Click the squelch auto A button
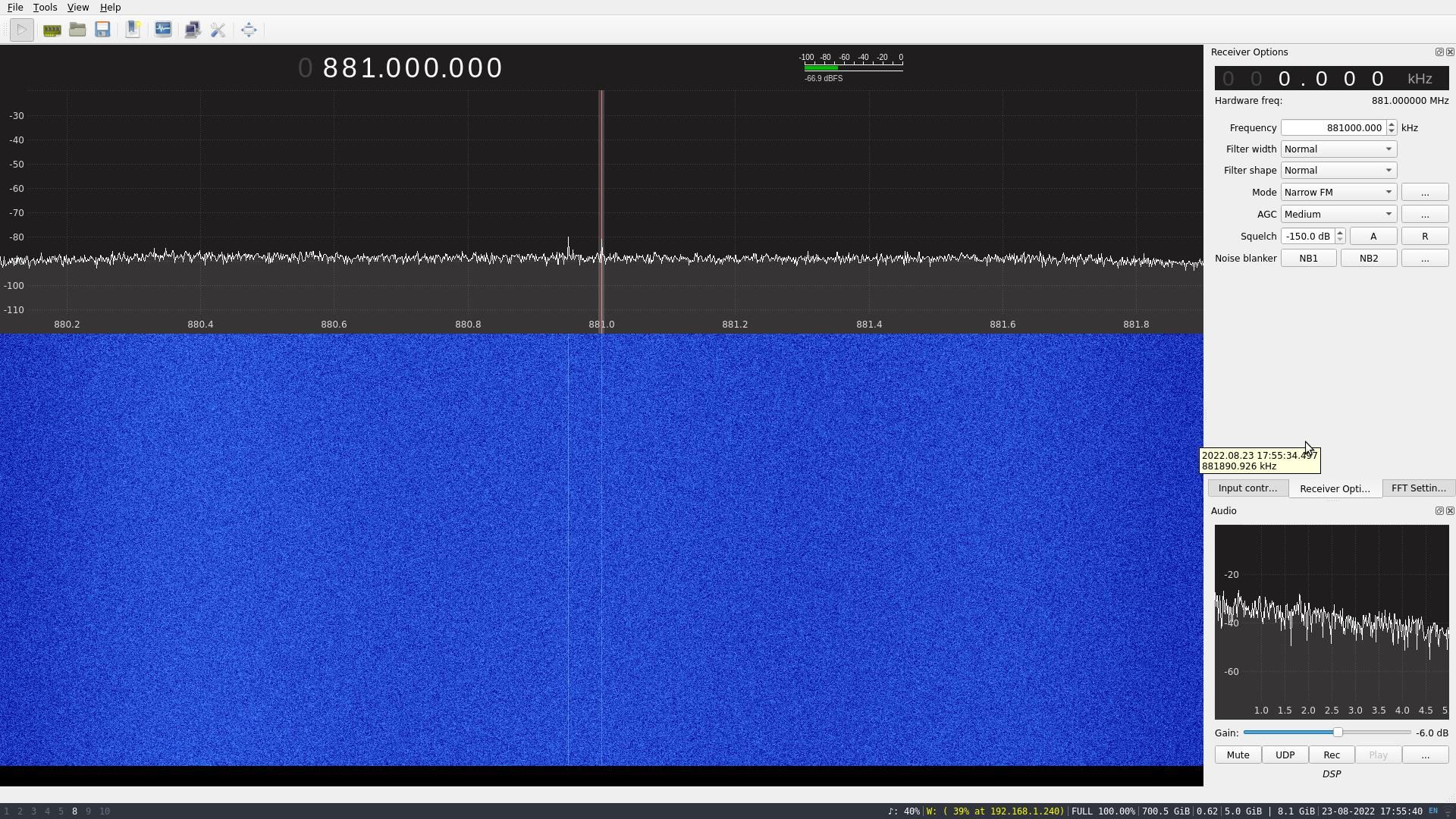 [x=1373, y=237]
